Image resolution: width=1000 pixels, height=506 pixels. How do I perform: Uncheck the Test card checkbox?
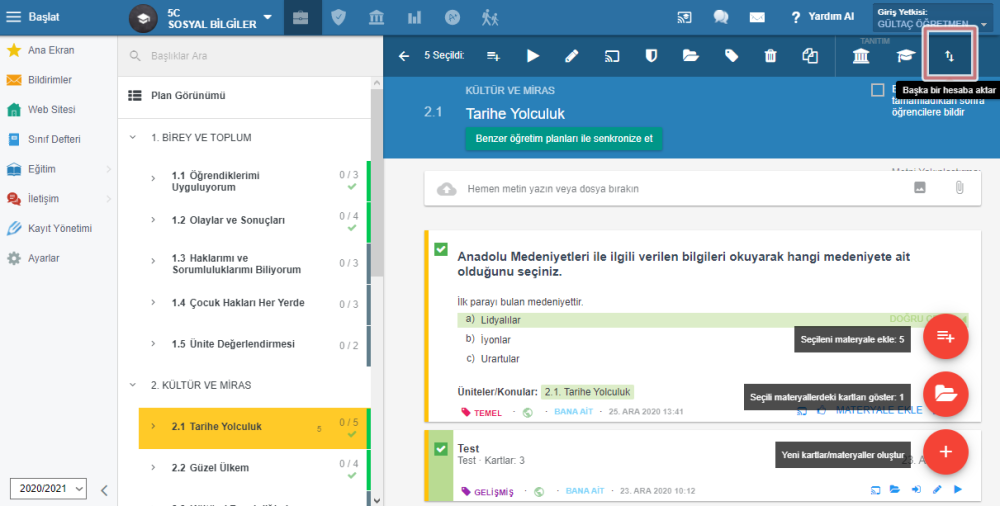(441, 449)
